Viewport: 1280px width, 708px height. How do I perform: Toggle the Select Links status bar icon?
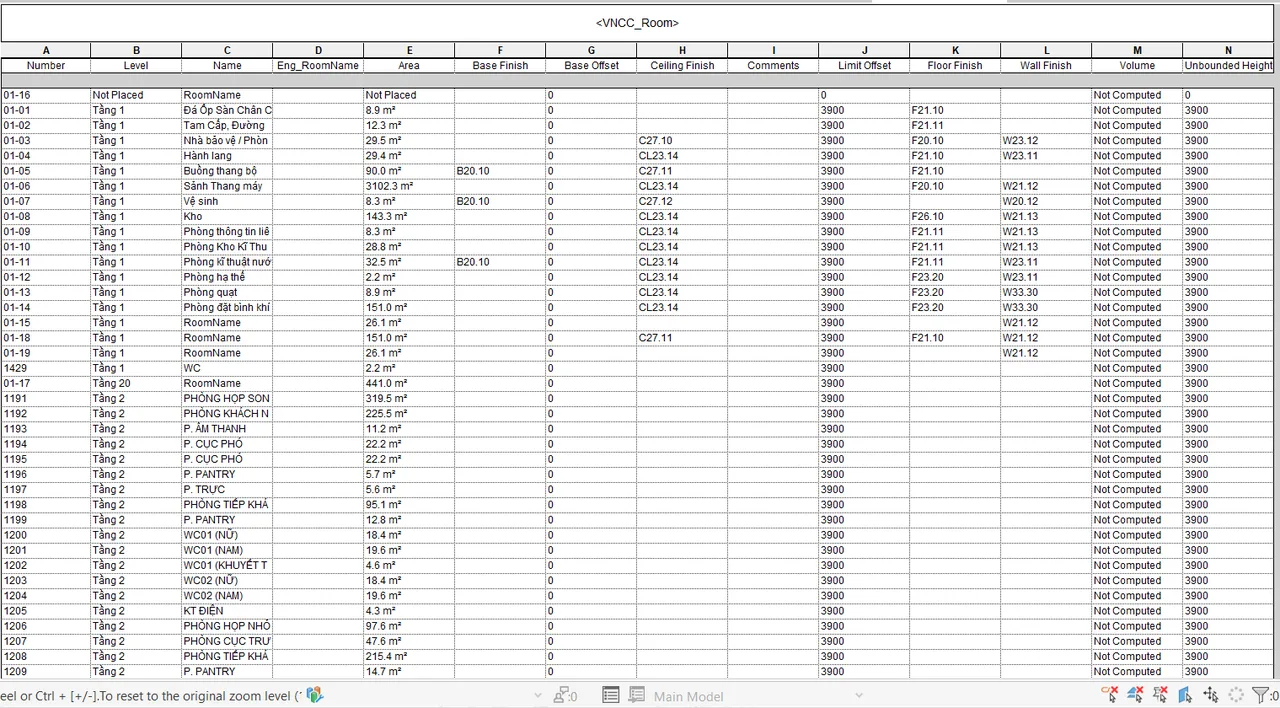click(1110, 695)
